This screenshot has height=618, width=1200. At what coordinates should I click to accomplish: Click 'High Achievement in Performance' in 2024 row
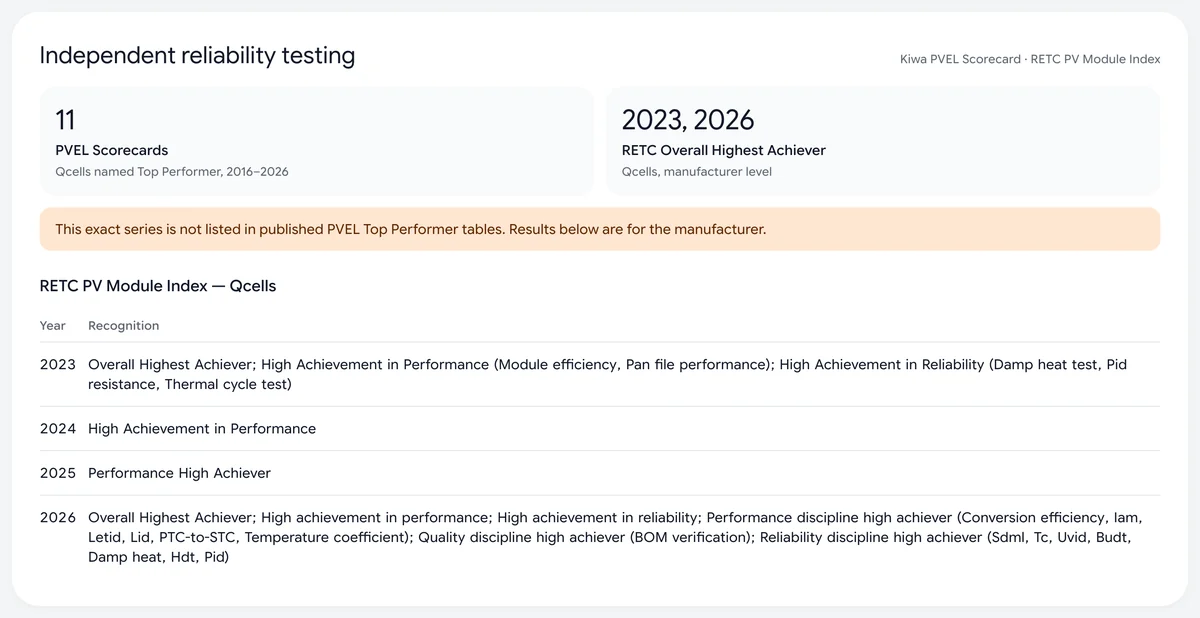202,429
